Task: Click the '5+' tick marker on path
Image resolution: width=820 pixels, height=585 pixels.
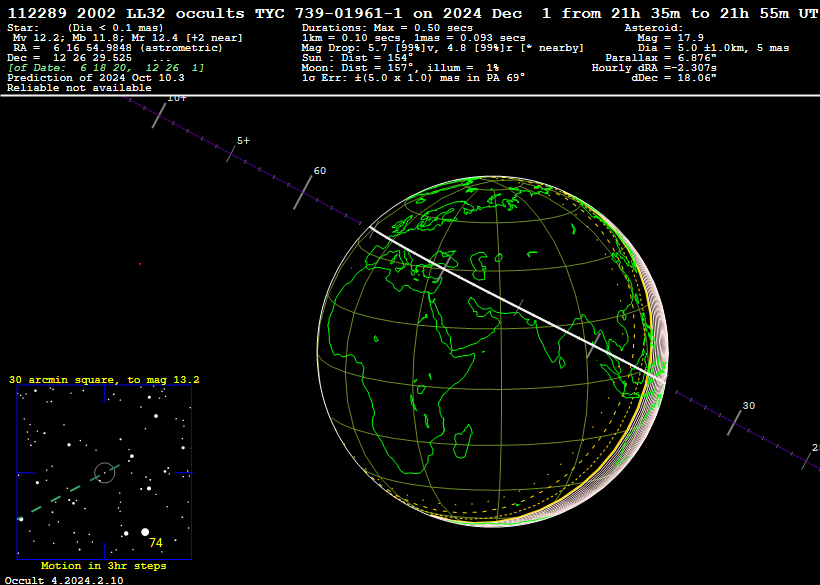Action: [231, 154]
